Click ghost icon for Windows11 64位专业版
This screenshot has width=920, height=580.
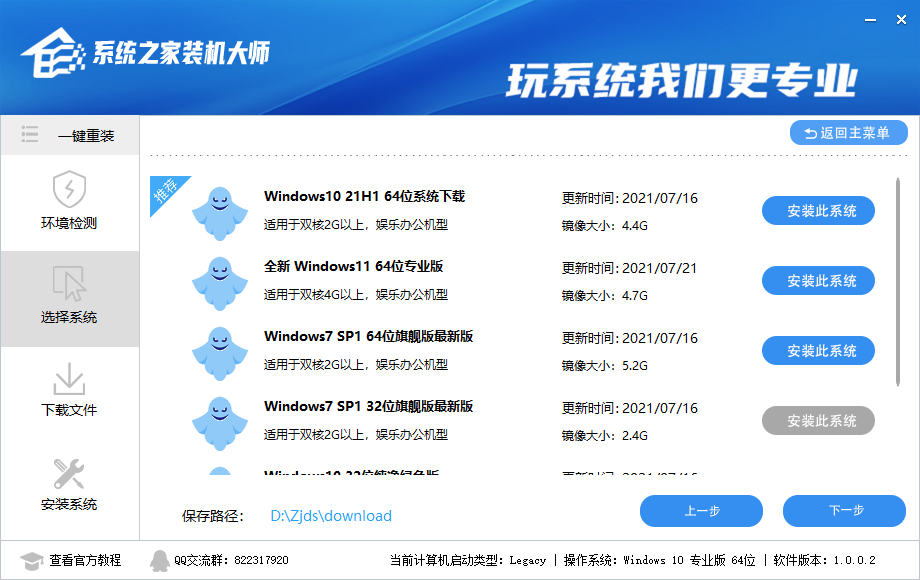(x=220, y=283)
